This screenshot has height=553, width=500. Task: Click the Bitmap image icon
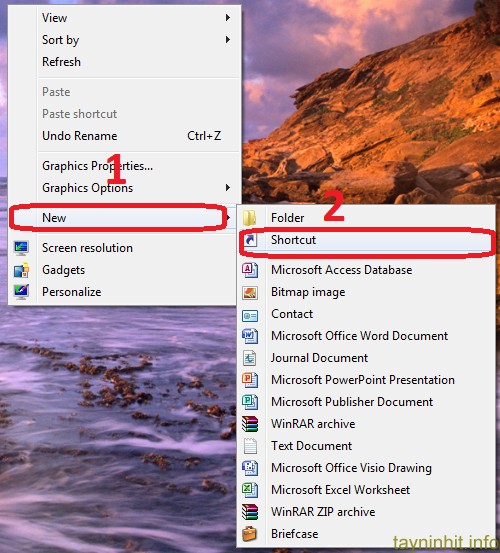[250, 292]
